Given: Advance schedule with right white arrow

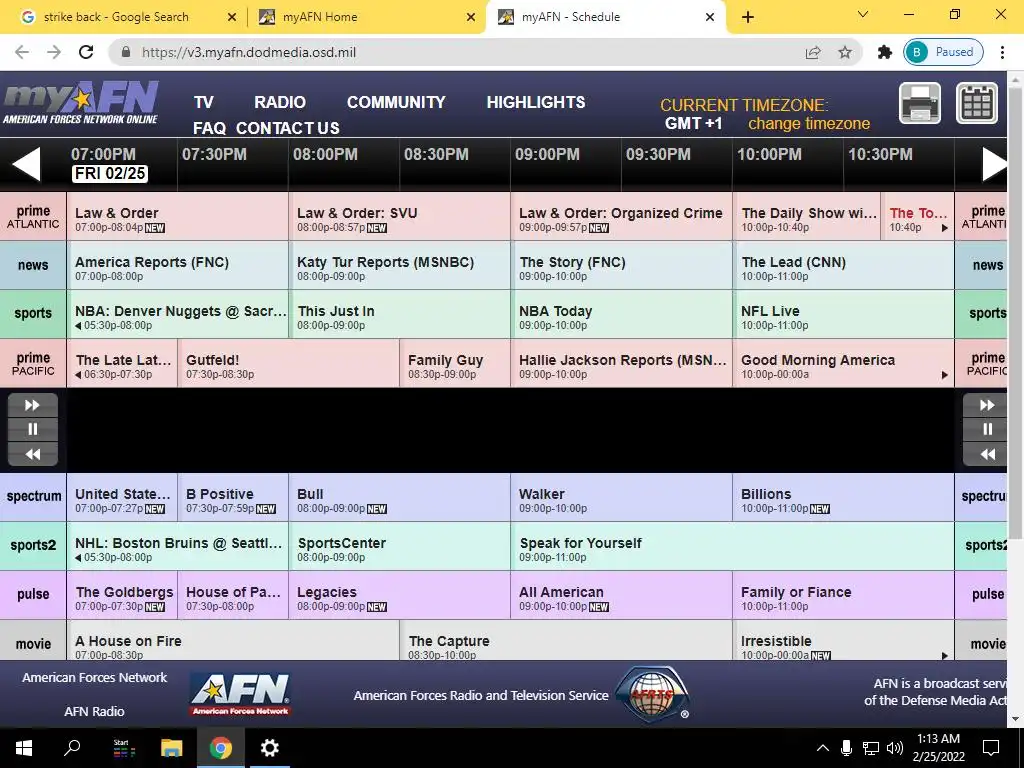Looking at the screenshot, I should pos(994,164).
